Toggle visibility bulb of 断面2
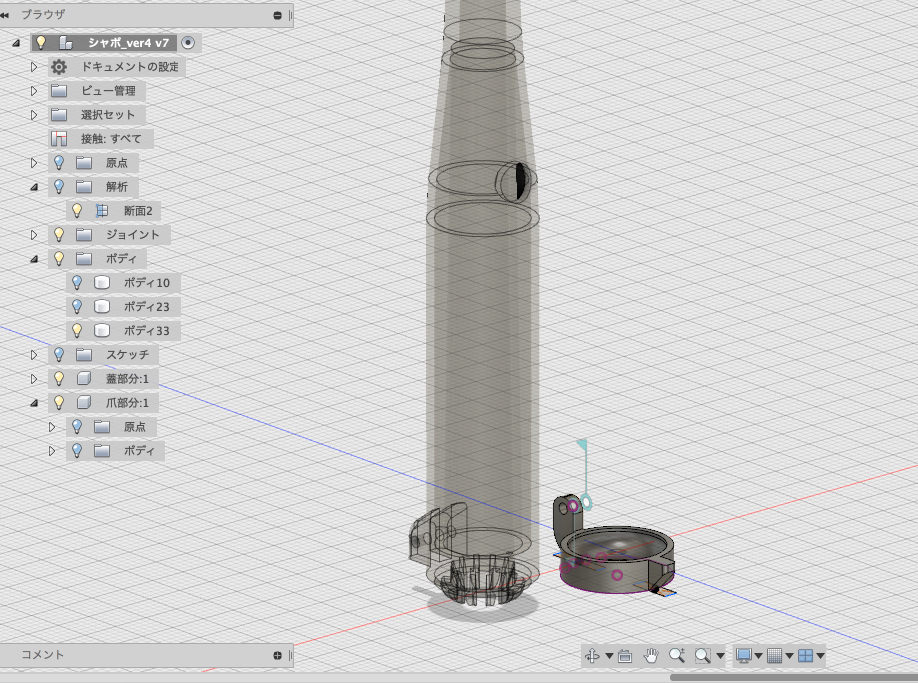This screenshot has height=683, width=918. 77,210
